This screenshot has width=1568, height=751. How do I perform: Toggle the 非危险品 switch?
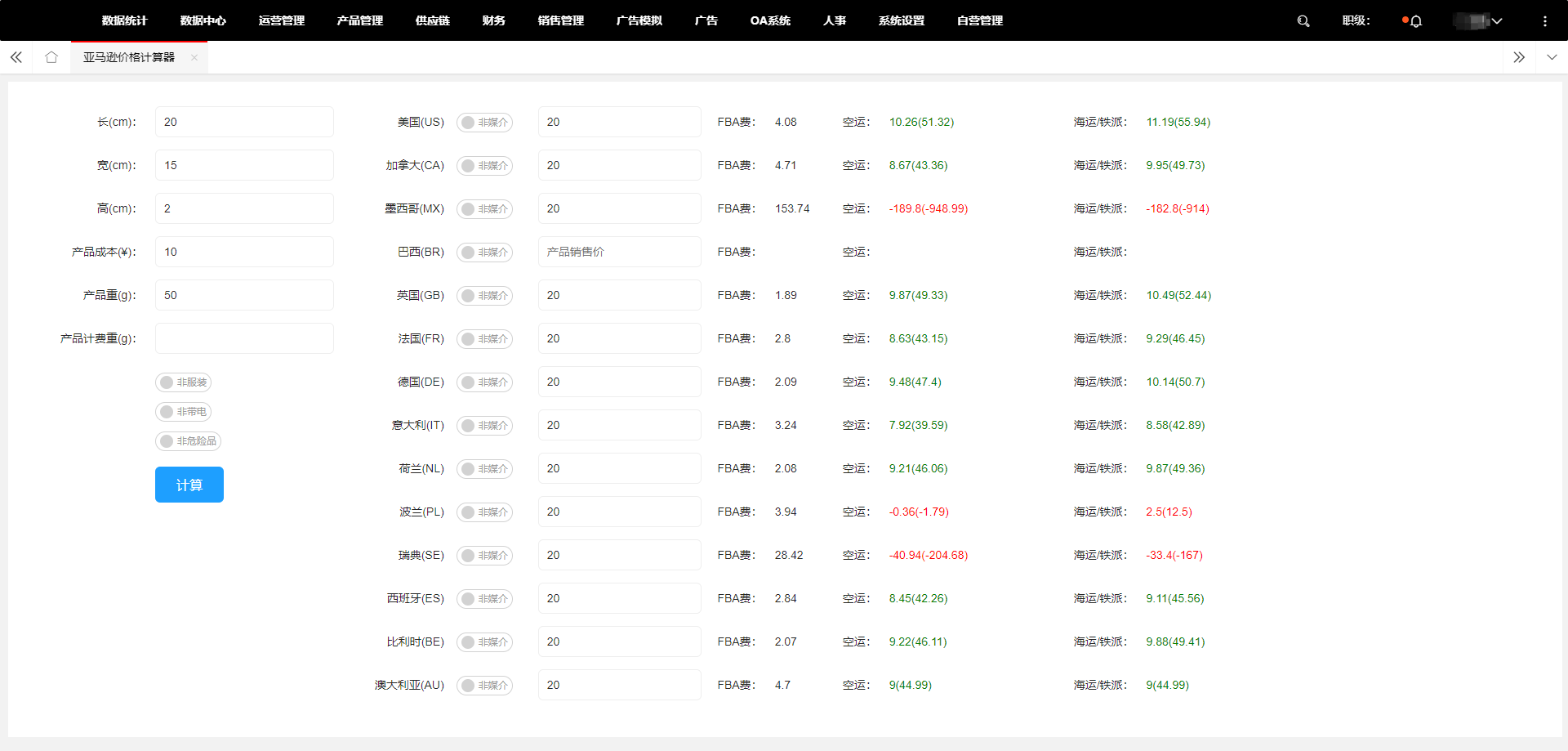tap(188, 441)
